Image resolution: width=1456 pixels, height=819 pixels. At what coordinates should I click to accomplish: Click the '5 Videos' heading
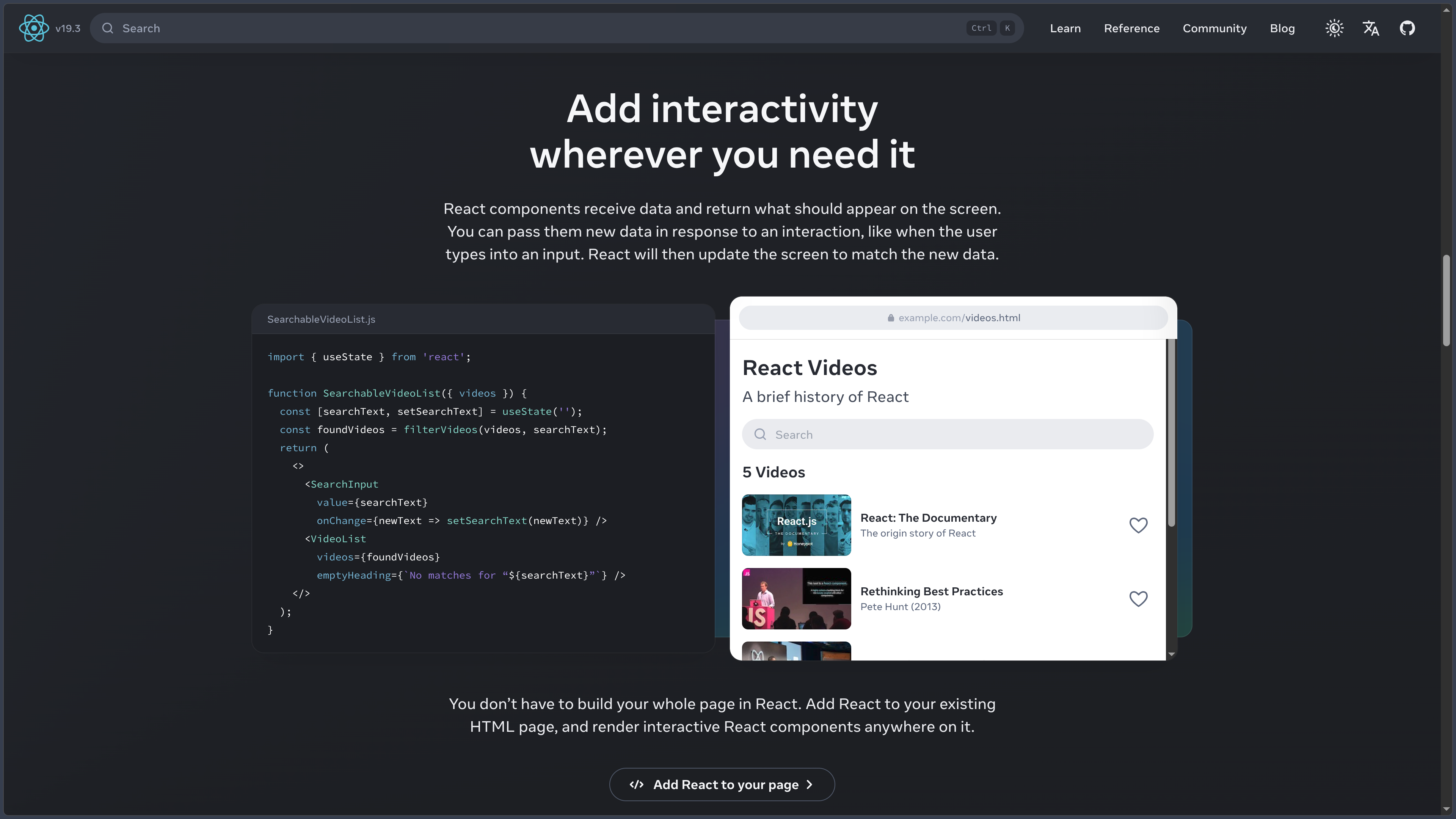[x=773, y=472]
